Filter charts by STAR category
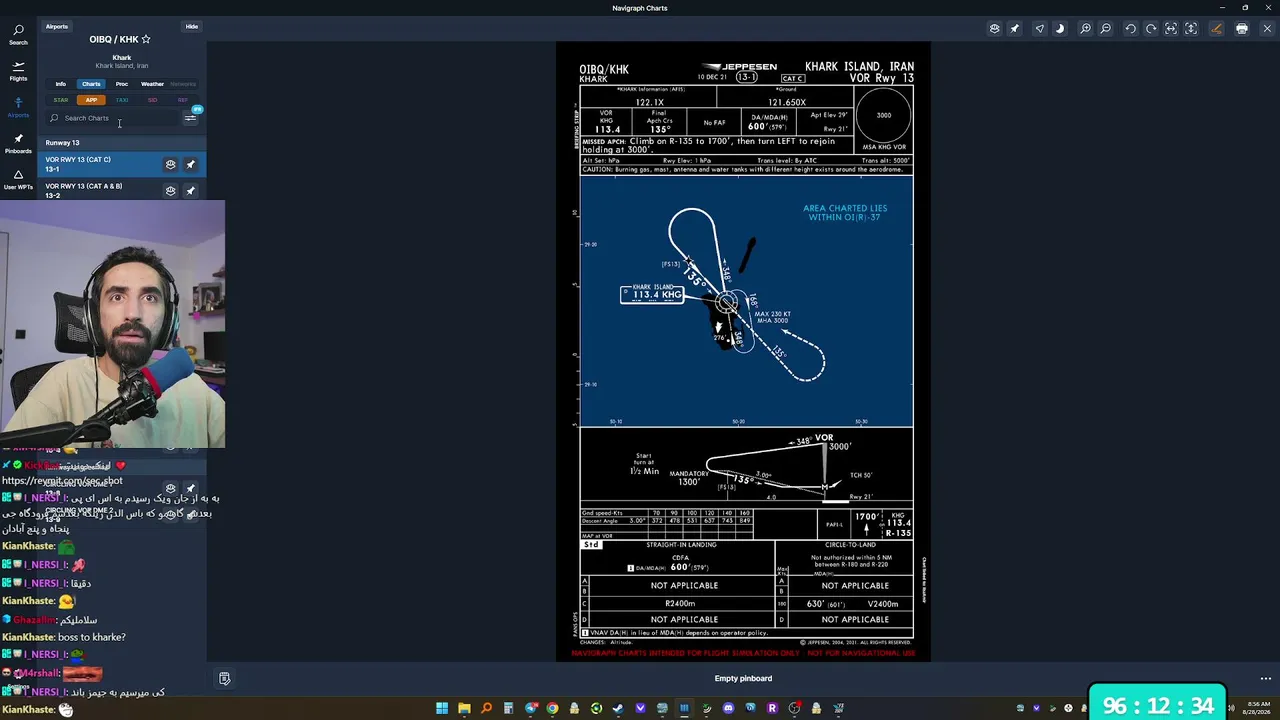The height and width of the screenshot is (720, 1280). 61,100
